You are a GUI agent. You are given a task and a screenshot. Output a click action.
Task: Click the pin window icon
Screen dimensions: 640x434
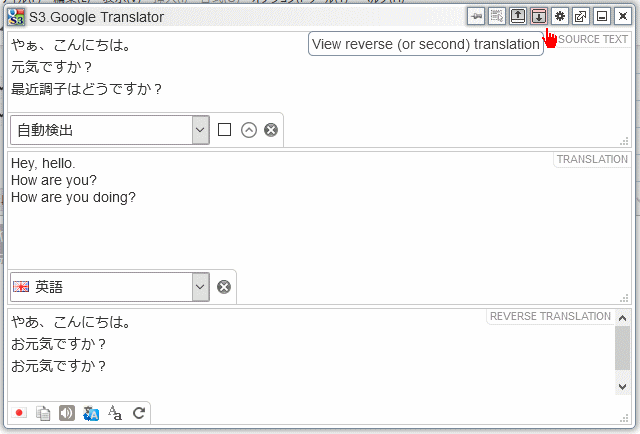[475, 16]
